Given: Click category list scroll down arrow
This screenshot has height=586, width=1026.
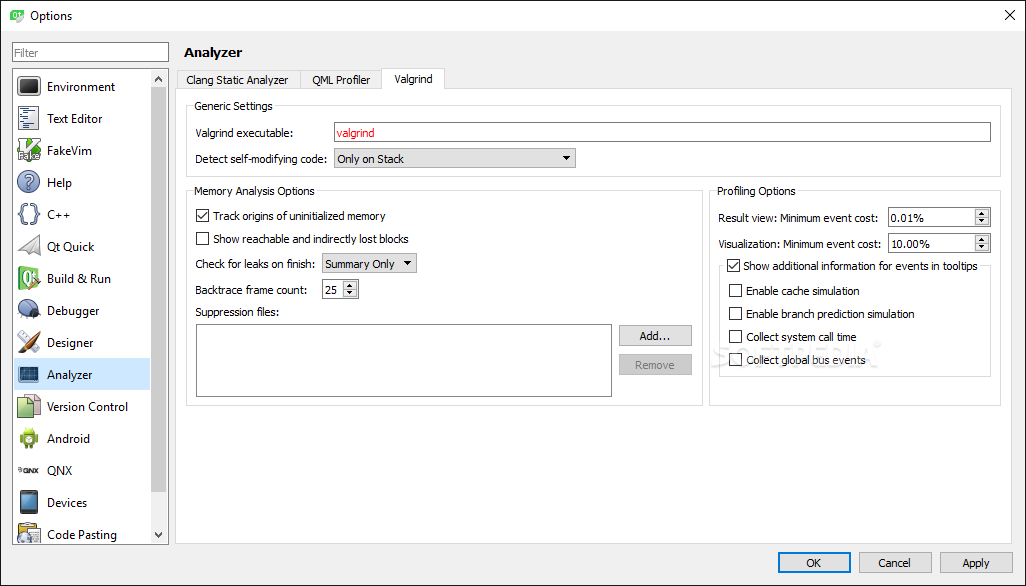Looking at the screenshot, I should point(158,534).
